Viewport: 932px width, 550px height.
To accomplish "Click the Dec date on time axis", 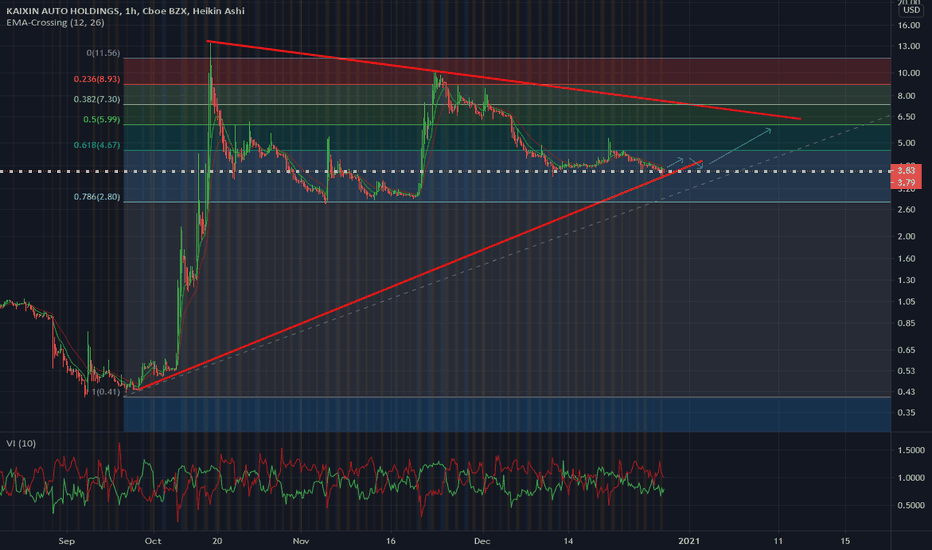I will (x=482, y=541).
